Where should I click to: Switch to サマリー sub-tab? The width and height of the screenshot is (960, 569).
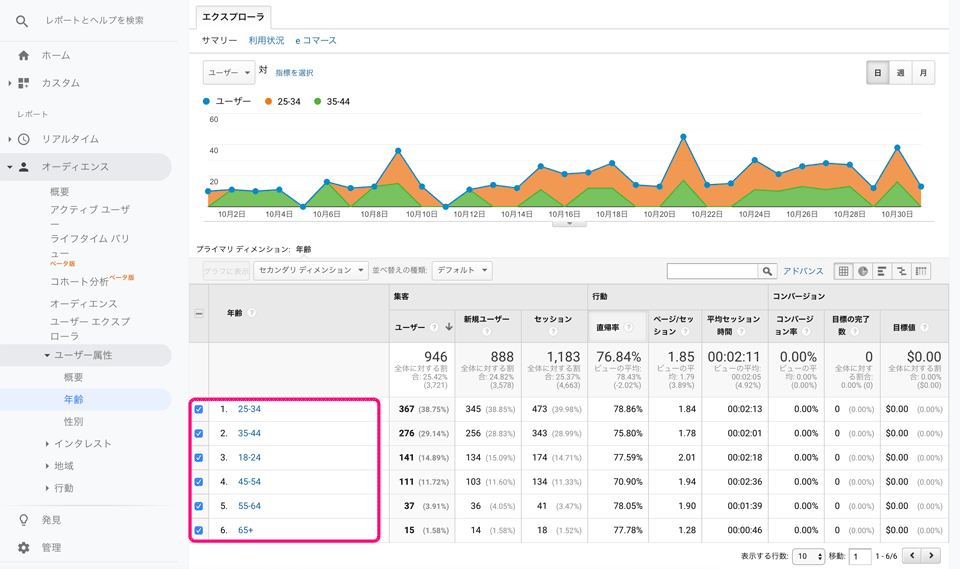[x=219, y=40]
